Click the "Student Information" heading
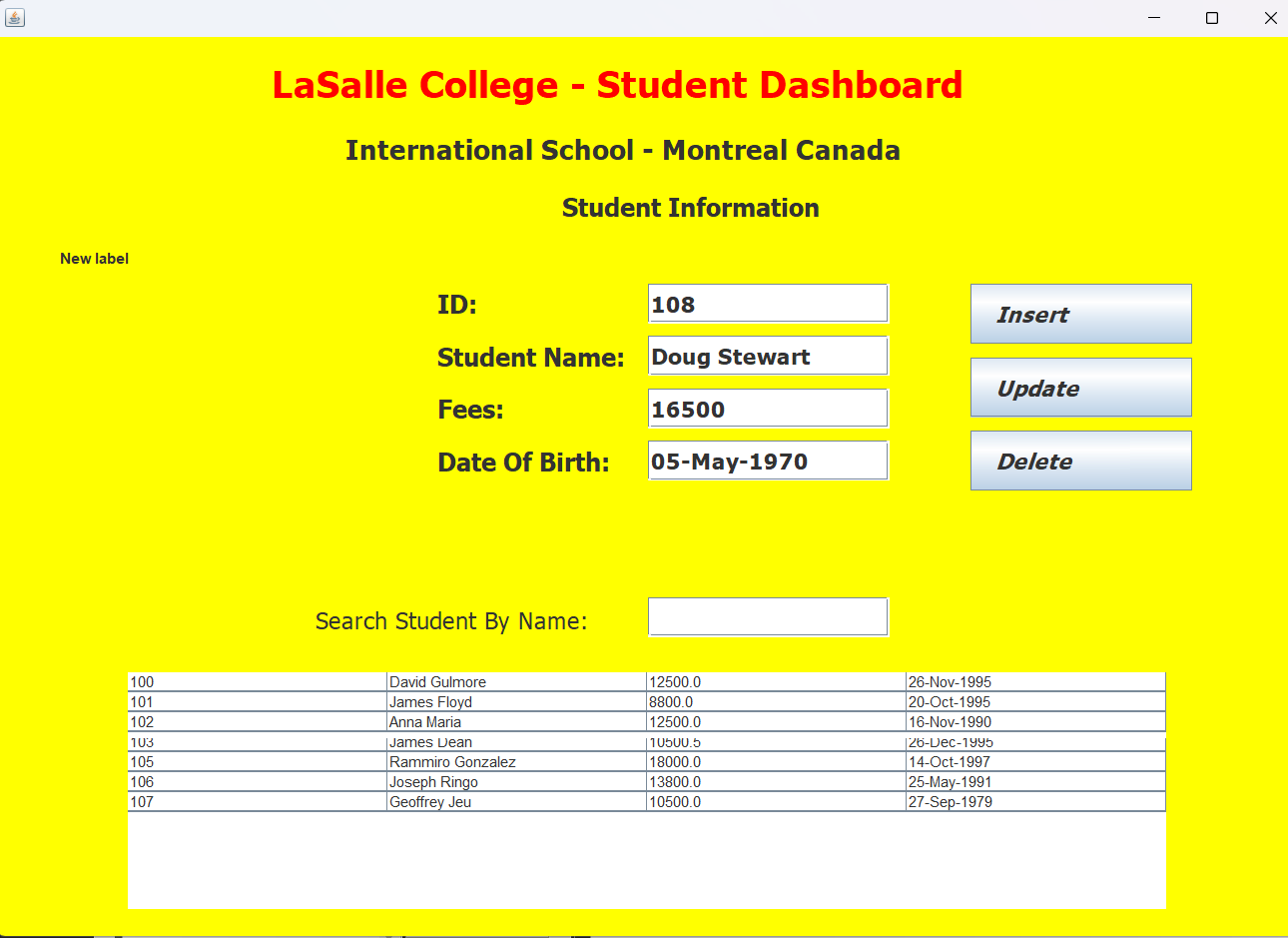Image resolution: width=1288 pixels, height=938 pixels. tap(691, 208)
